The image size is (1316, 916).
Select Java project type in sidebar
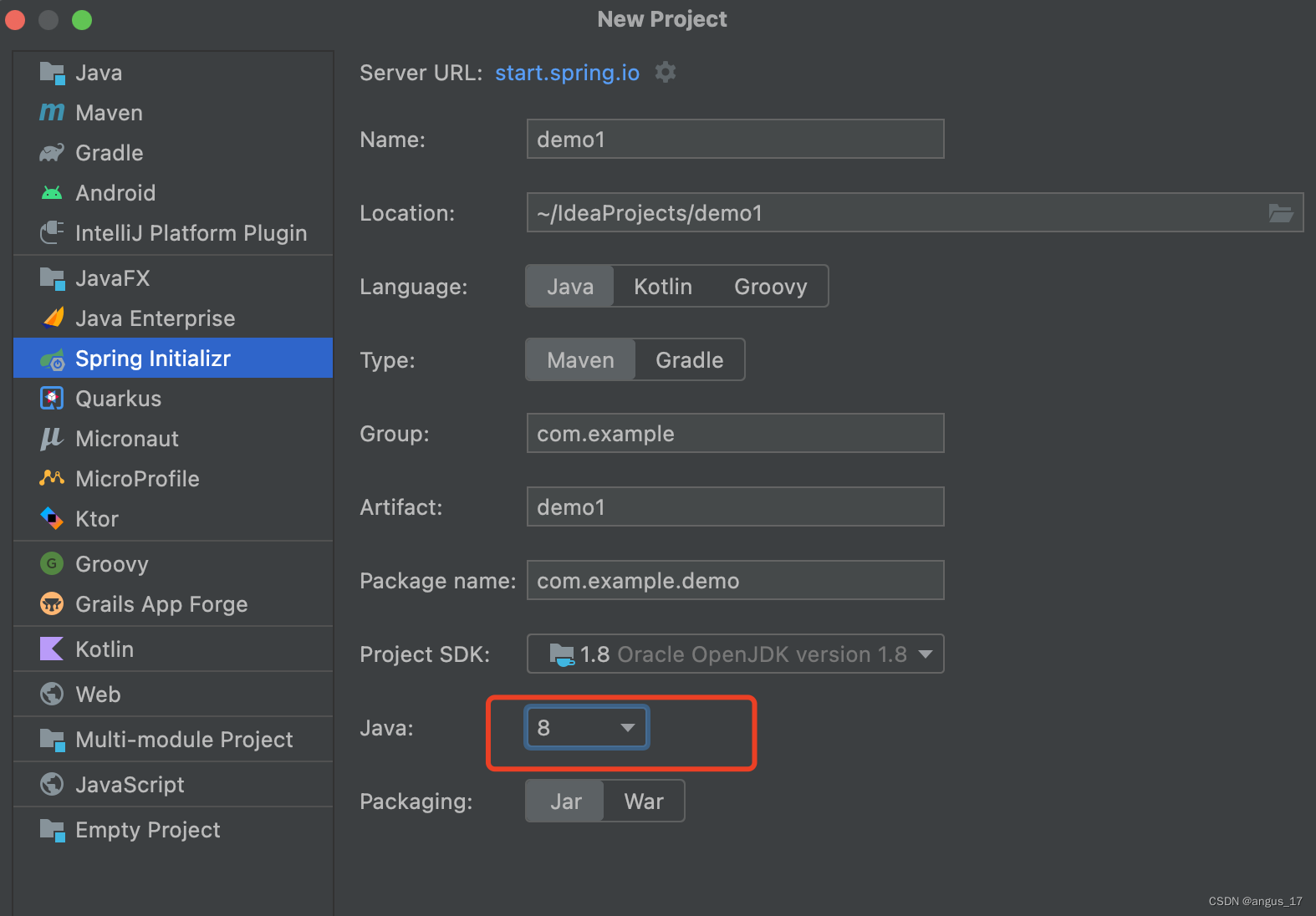click(x=173, y=73)
